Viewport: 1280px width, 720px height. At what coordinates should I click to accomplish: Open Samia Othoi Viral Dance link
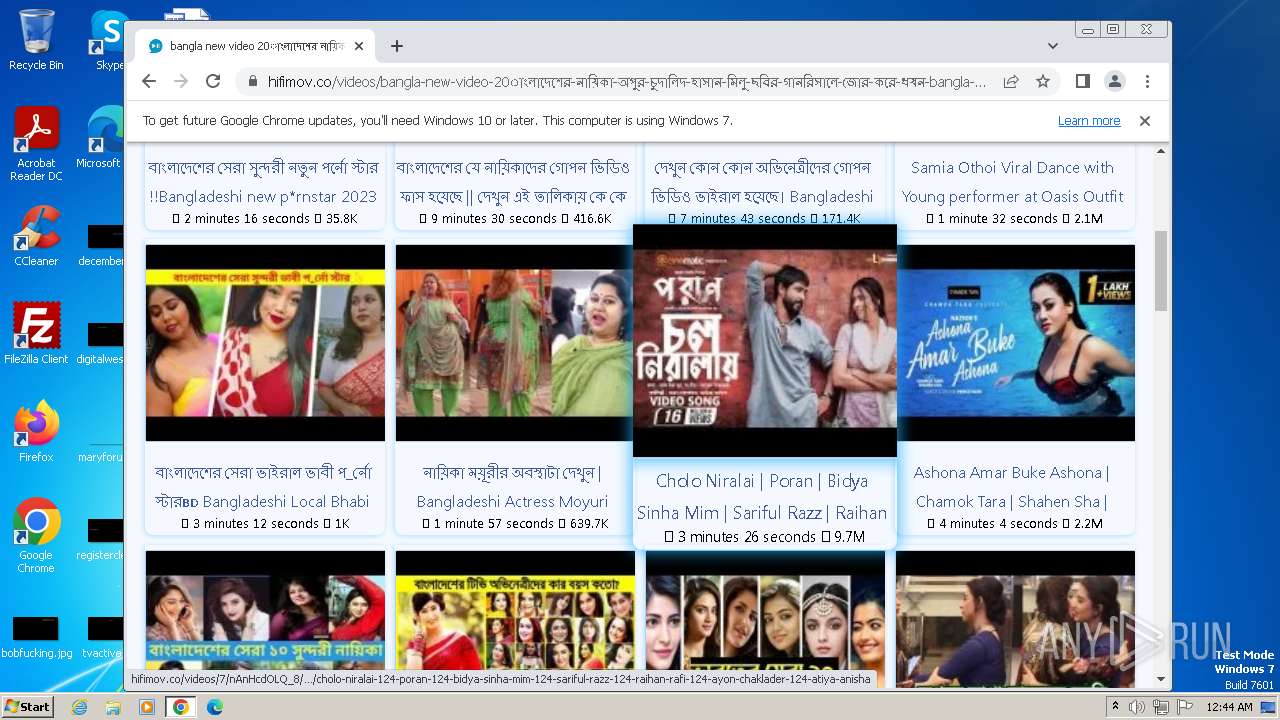(x=1012, y=182)
